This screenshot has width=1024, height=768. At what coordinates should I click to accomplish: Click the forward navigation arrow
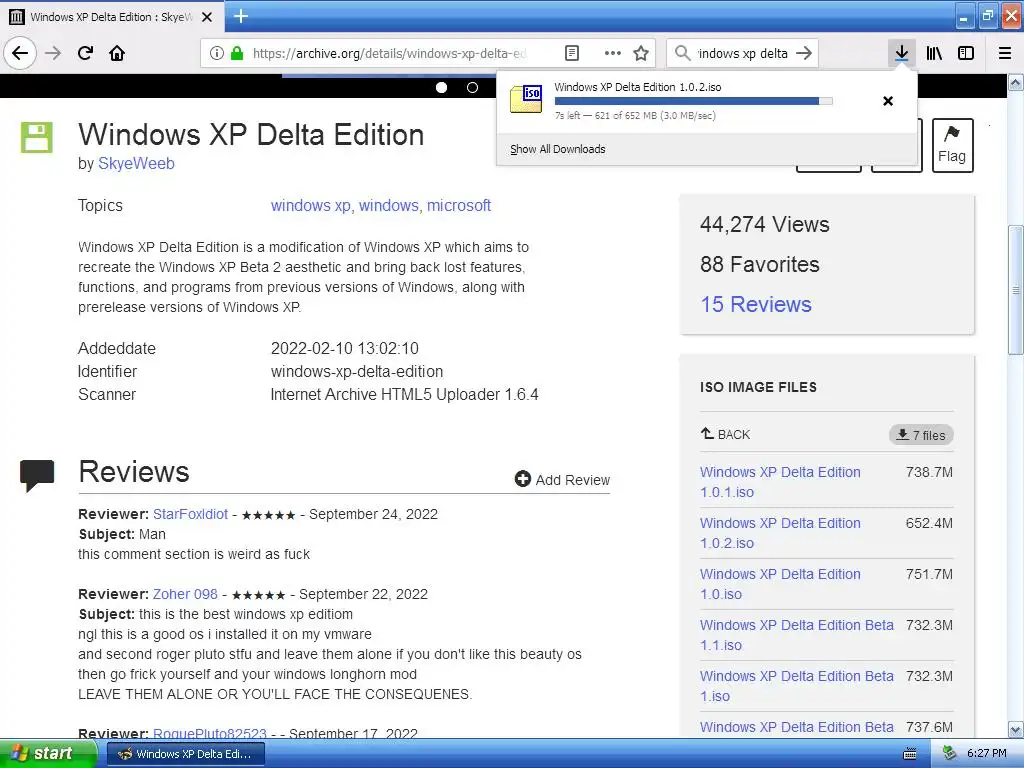(x=53, y=53)
